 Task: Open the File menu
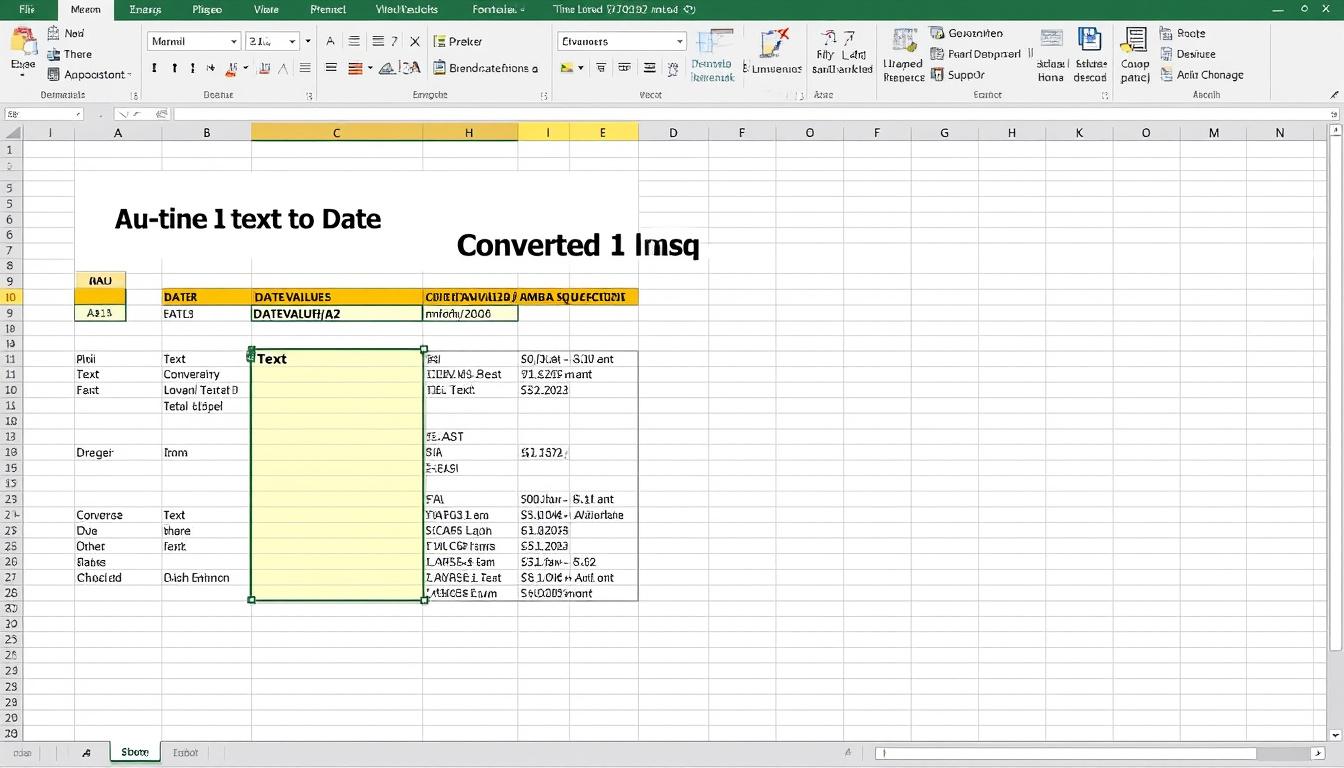tap(27, 9)
